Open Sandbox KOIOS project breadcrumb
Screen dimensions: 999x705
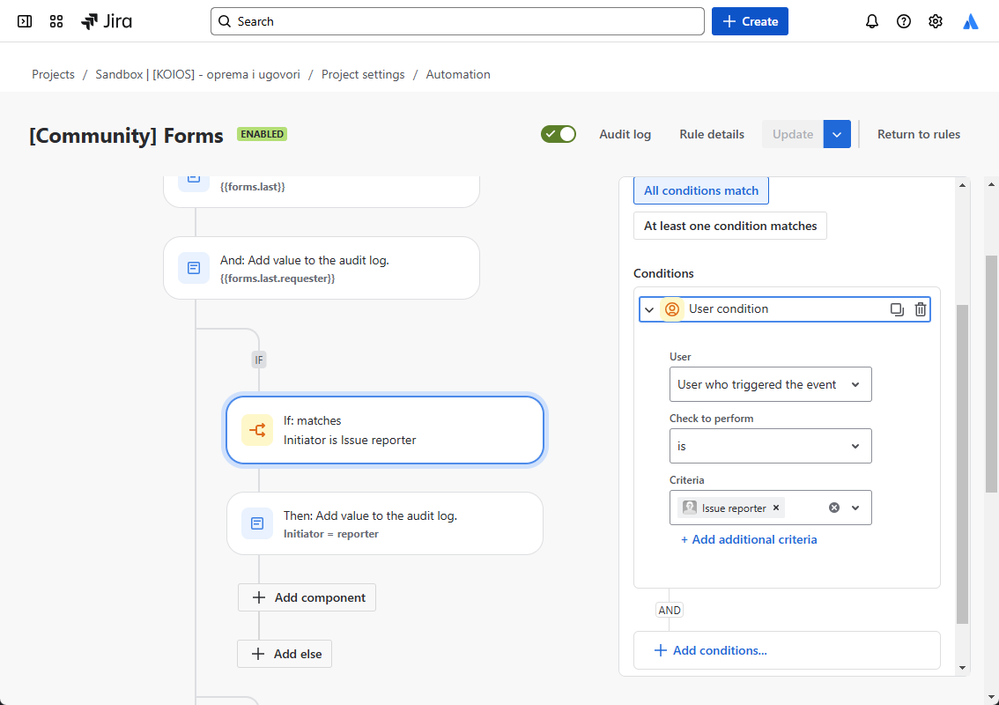198,75
